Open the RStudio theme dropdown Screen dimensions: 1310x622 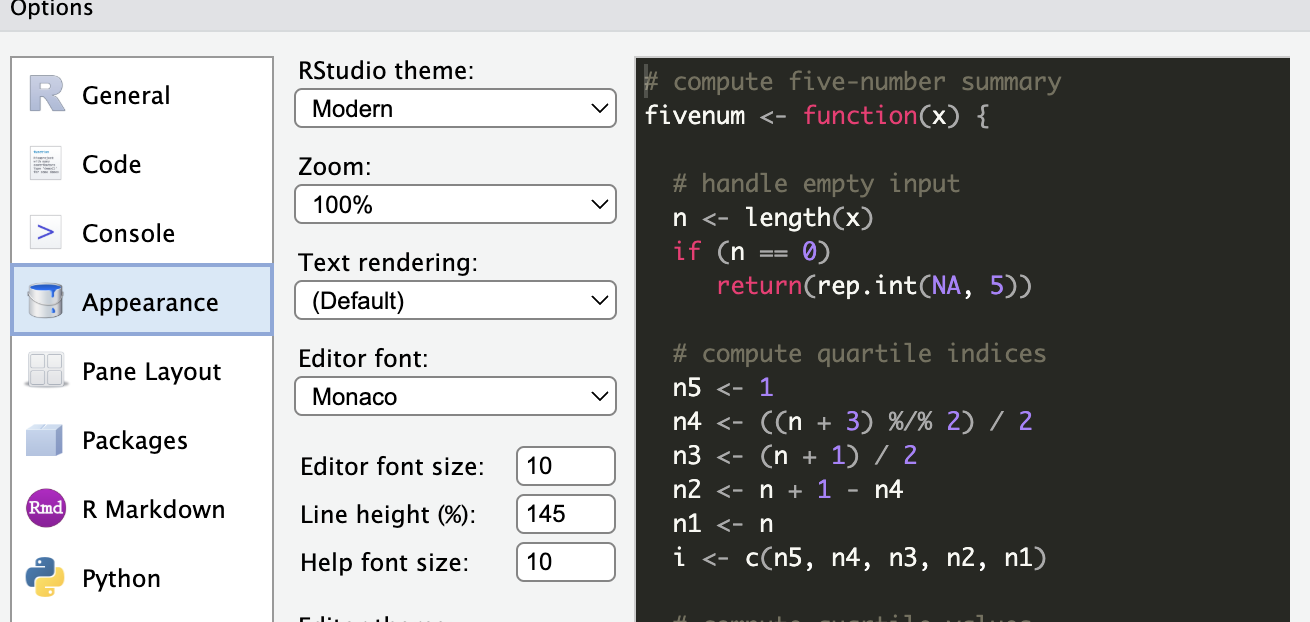[x=455, y=108]
